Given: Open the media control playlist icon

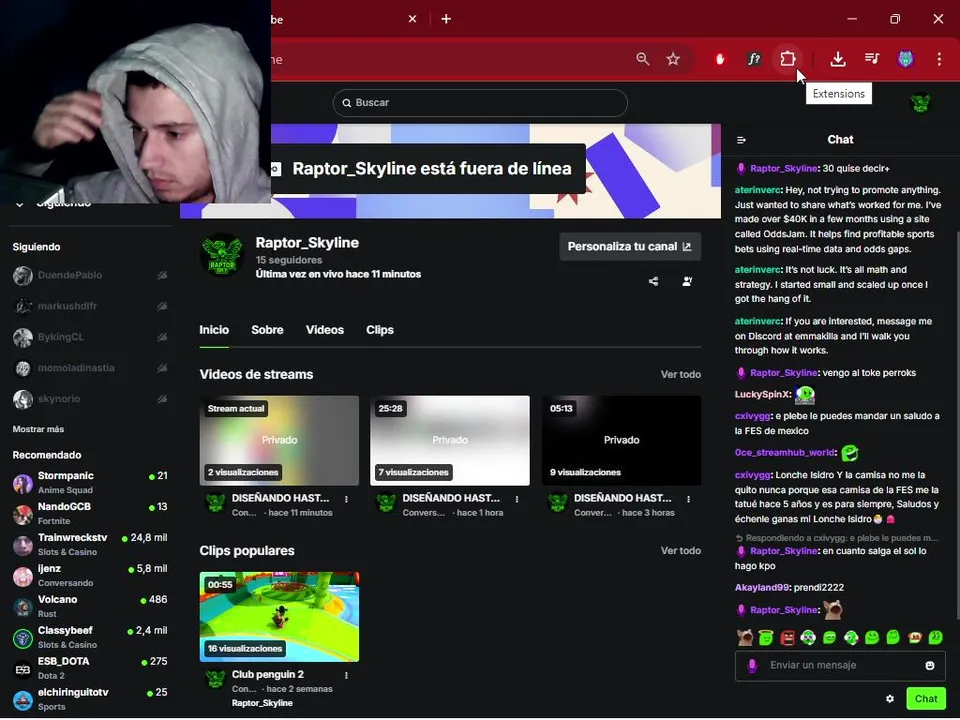Looking at the screenshot, I should click(x=871, y=59).
